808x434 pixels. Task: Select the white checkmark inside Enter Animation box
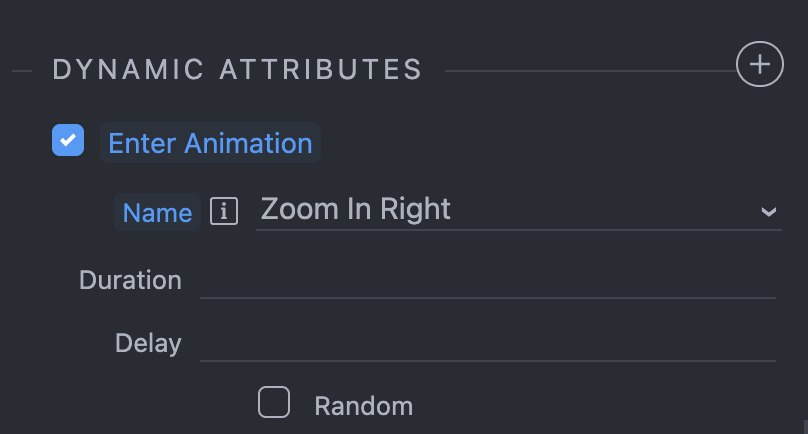tap(68, 140)
